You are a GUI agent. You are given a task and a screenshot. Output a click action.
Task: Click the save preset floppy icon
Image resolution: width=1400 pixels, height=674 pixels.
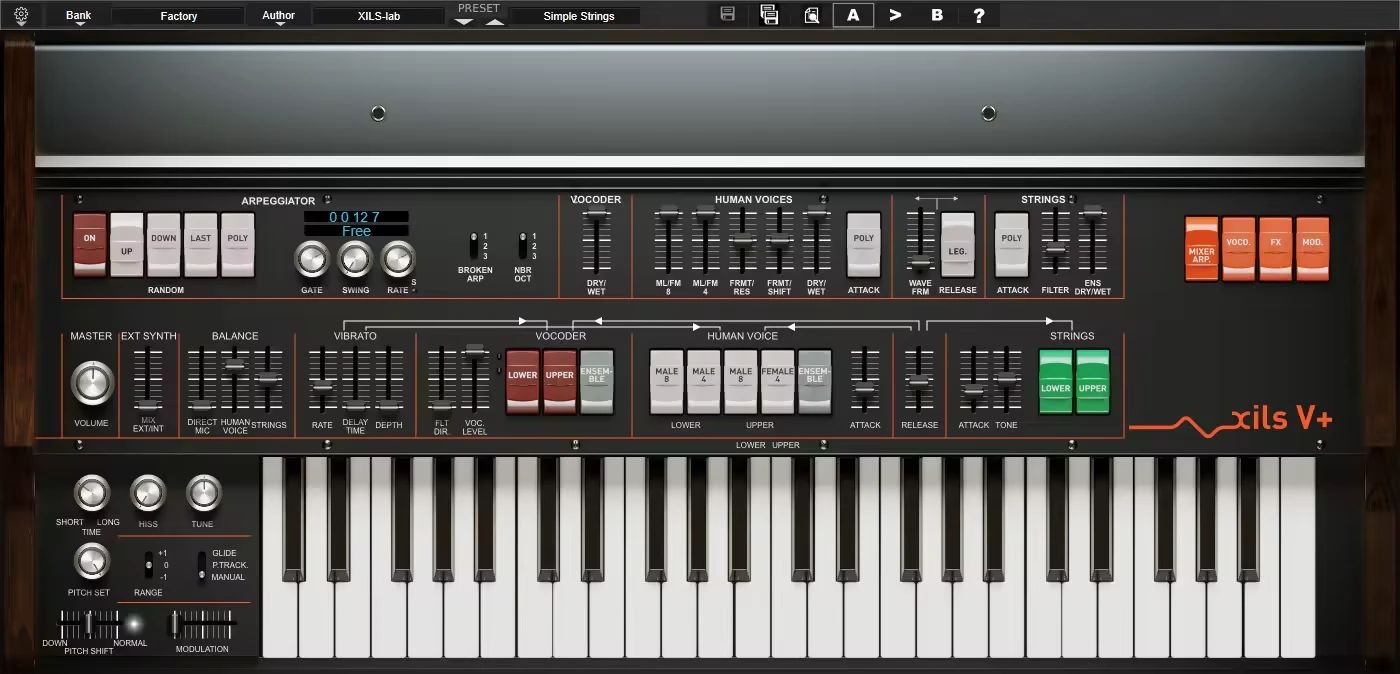click(x=728, y=15)
